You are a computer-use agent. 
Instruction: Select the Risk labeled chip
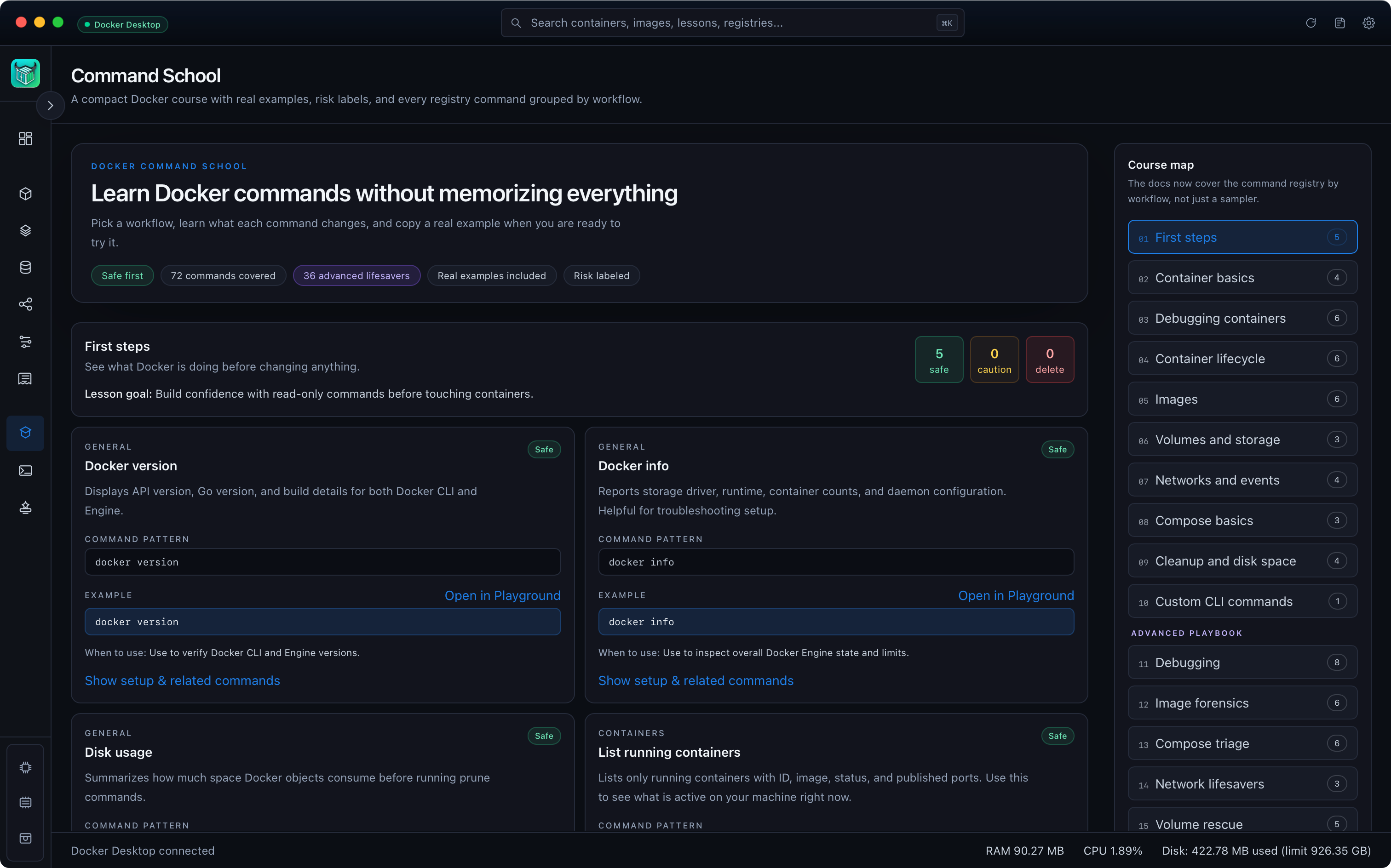point(601,275)
